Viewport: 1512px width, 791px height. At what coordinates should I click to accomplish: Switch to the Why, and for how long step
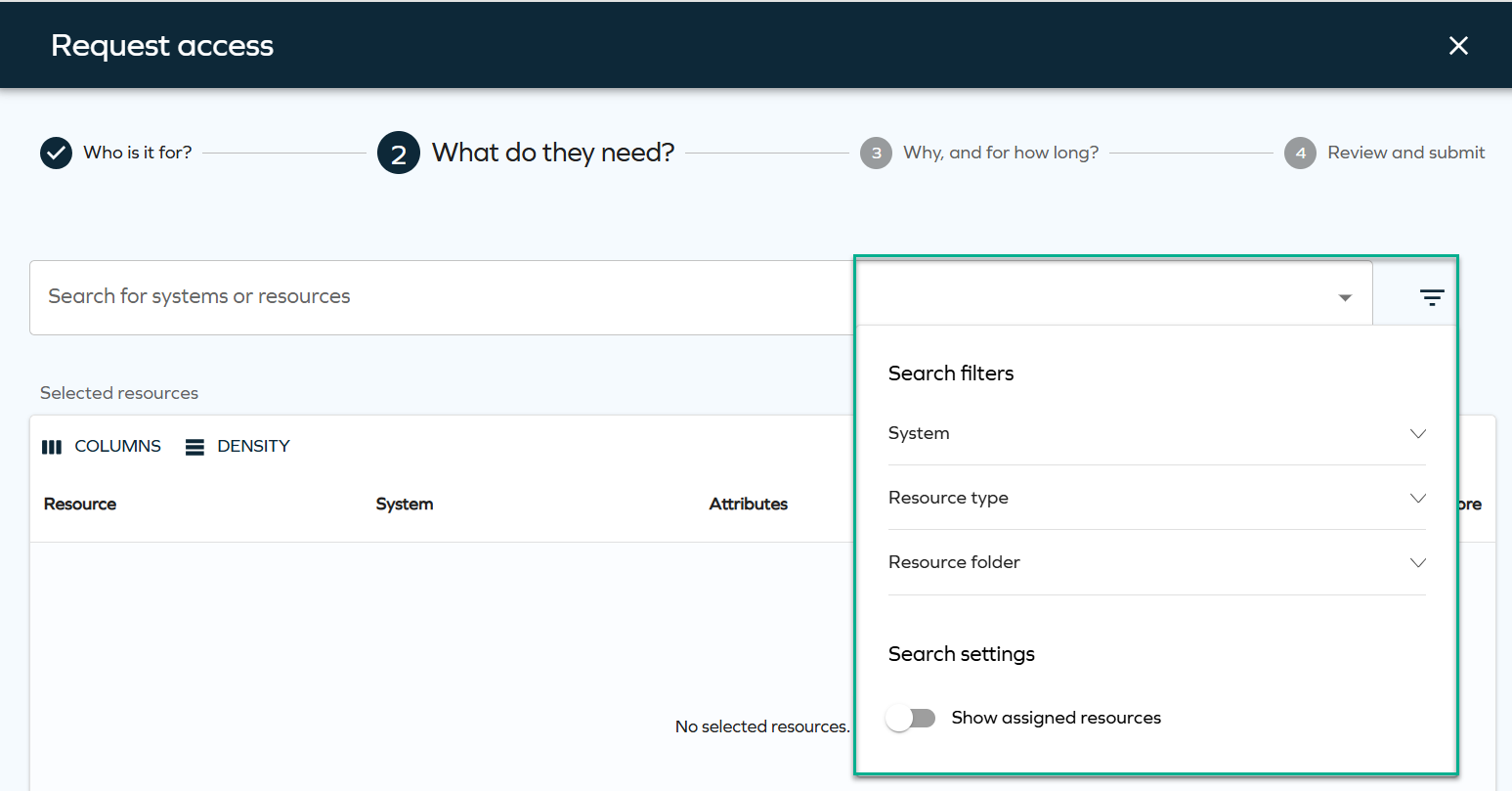pos(1000,153)
